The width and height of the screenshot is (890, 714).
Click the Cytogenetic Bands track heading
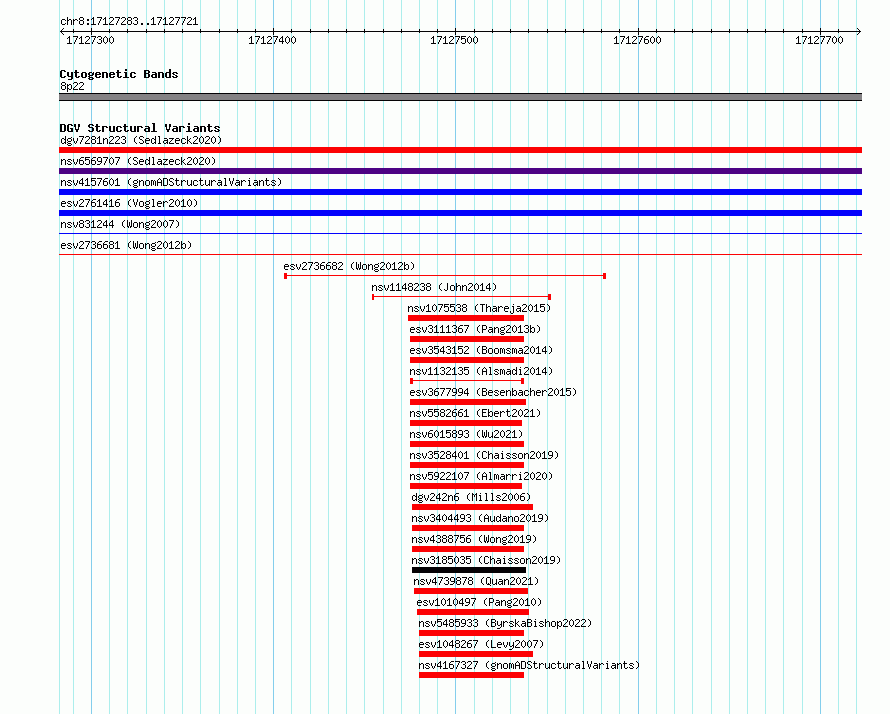(x=119, y=74)
